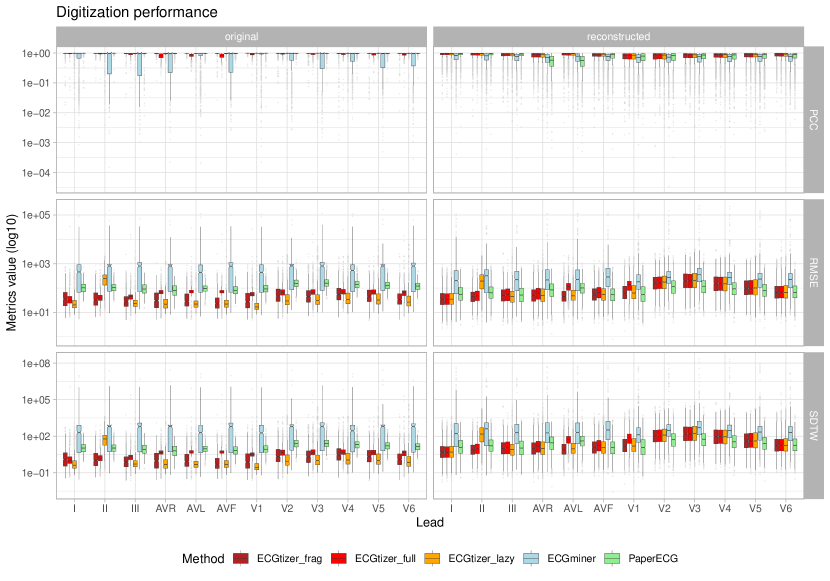Click the 'SDTW' row strip label

pos(814,426)
